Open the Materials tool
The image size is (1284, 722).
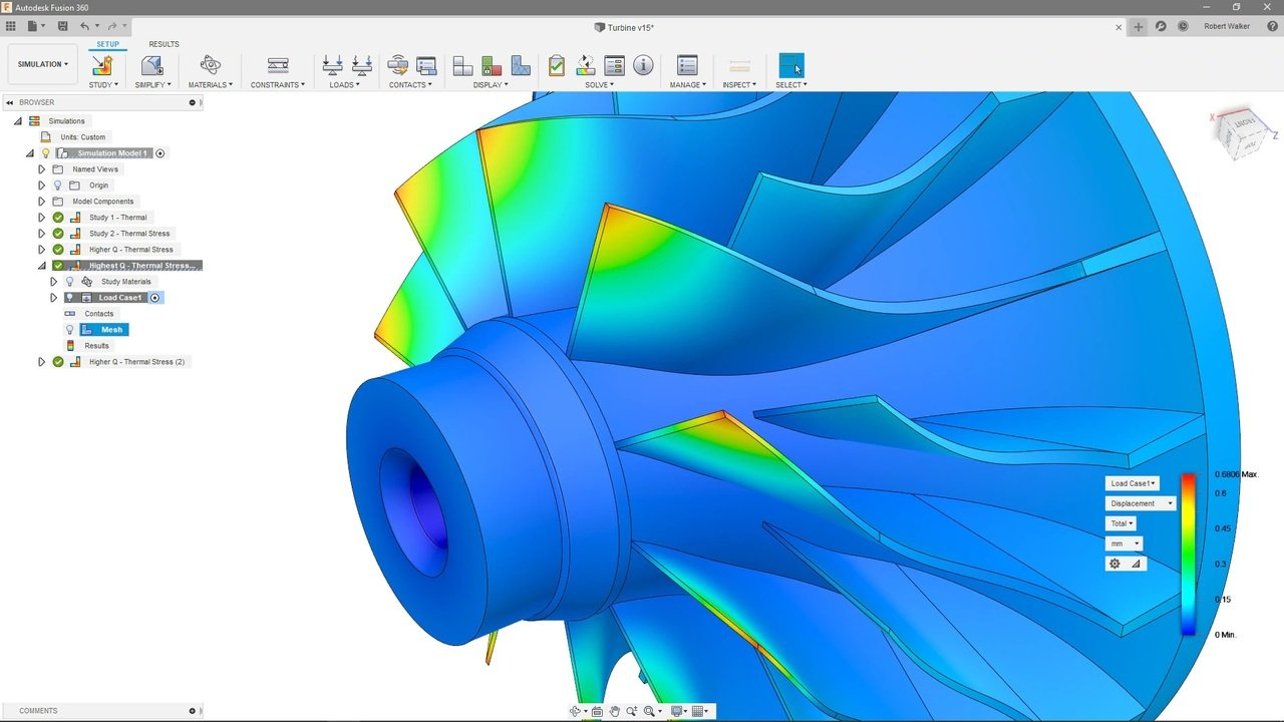(210, 65)
